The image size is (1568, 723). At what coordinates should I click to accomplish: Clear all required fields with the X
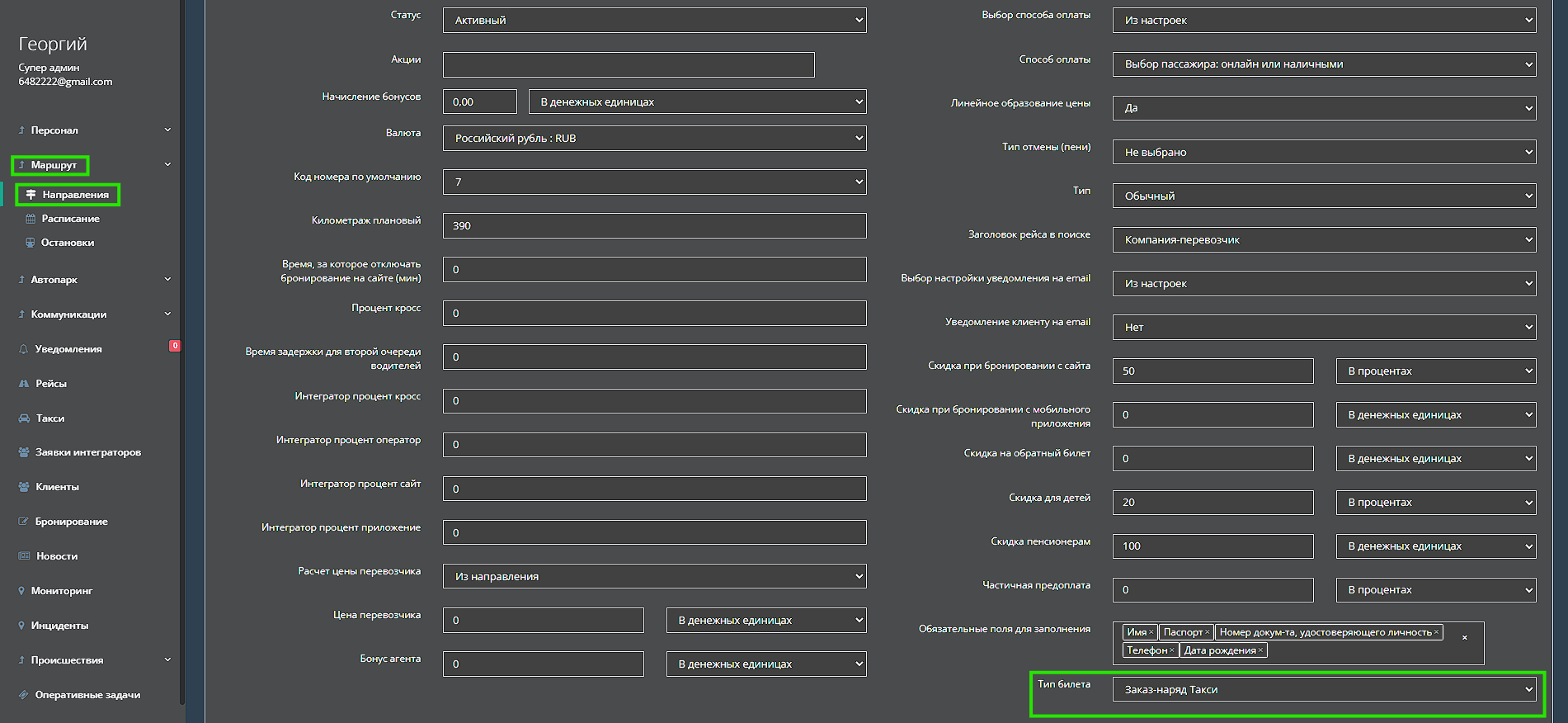point(1464,637)
